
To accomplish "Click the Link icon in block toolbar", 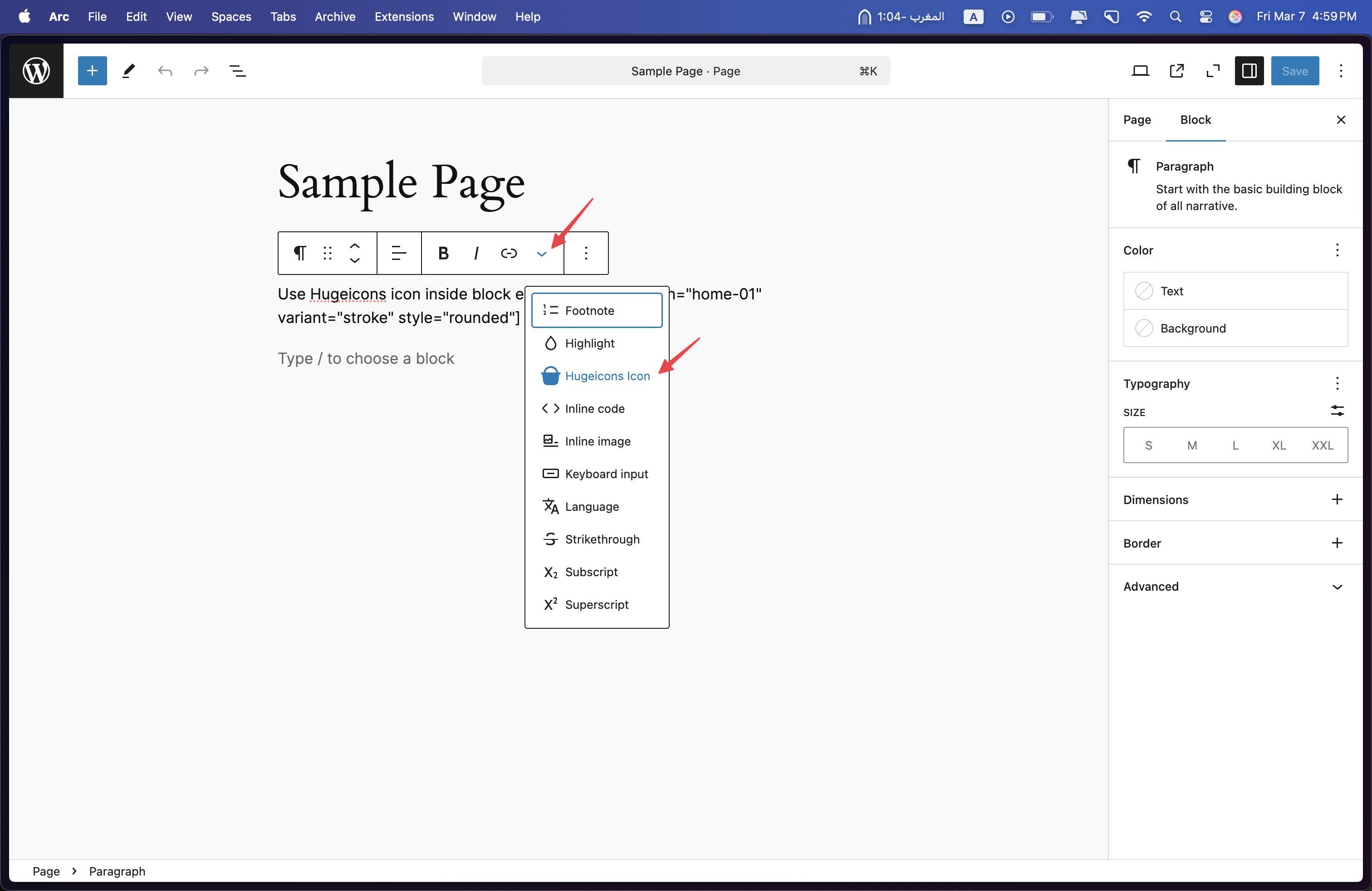I will click(x=509, y=253).
